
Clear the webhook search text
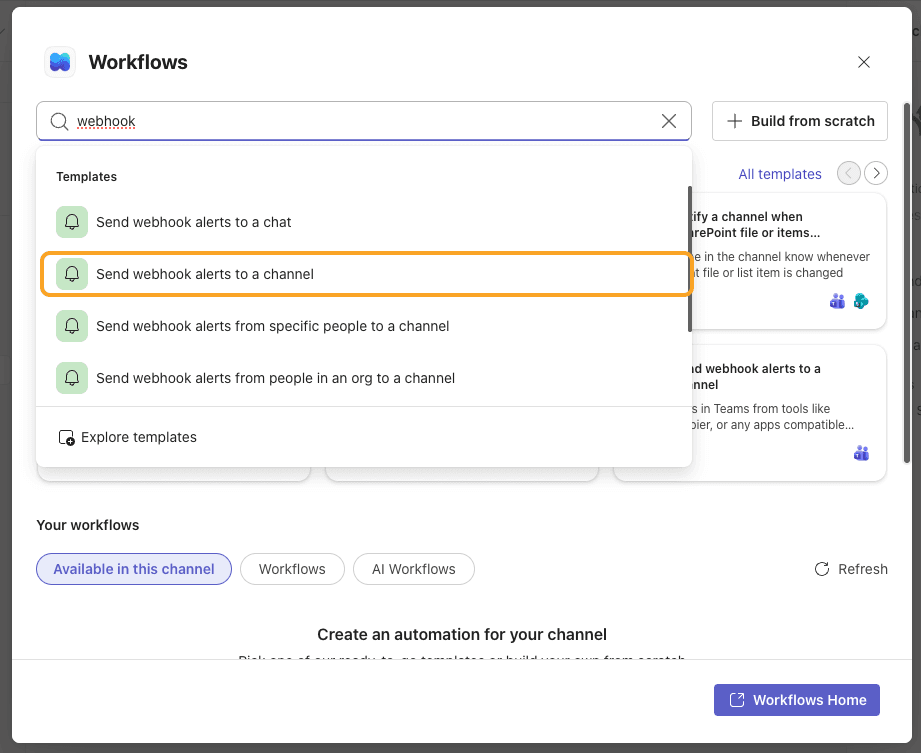click(x=668, y=121)
